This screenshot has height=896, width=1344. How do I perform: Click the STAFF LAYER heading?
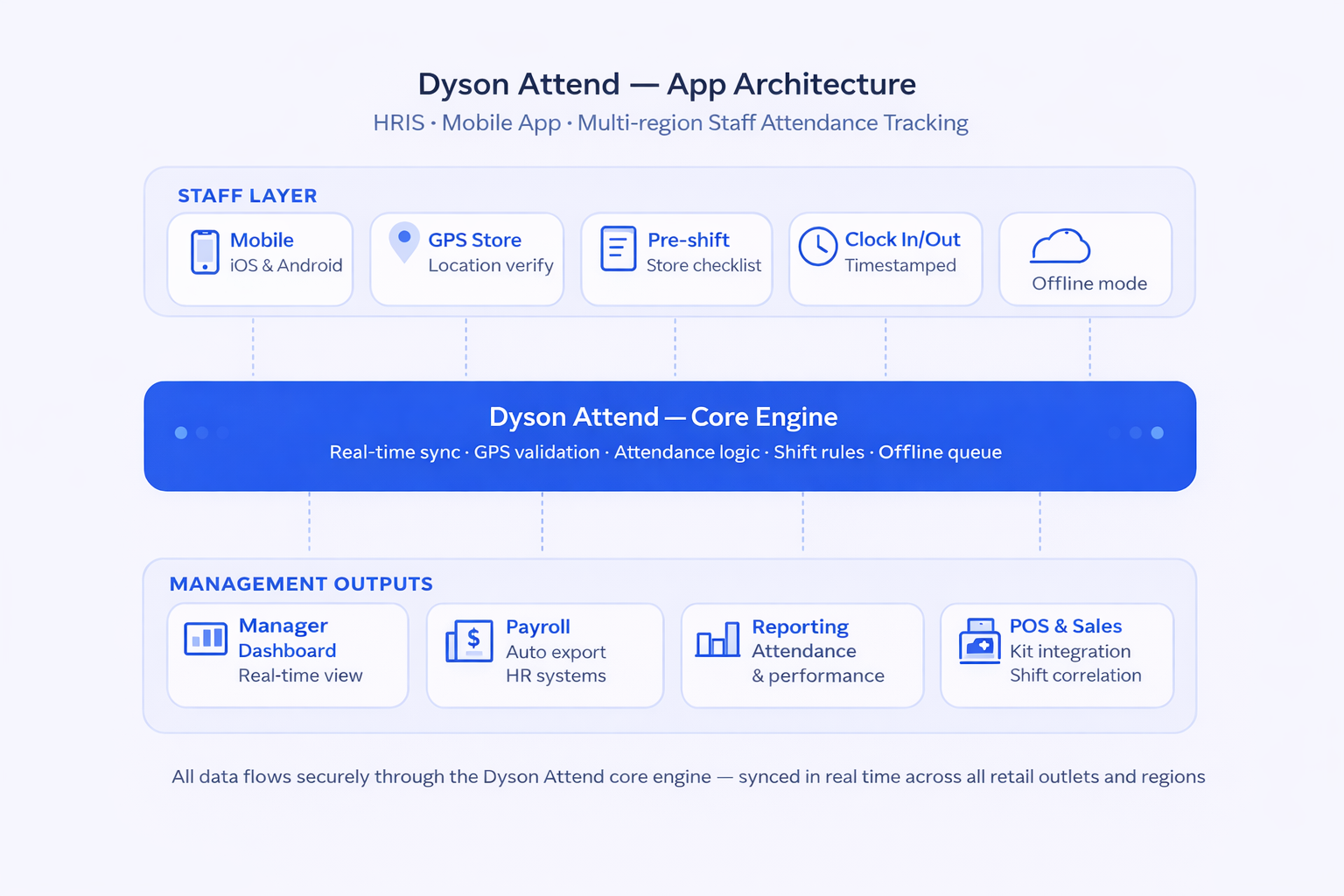coord(248,196)
